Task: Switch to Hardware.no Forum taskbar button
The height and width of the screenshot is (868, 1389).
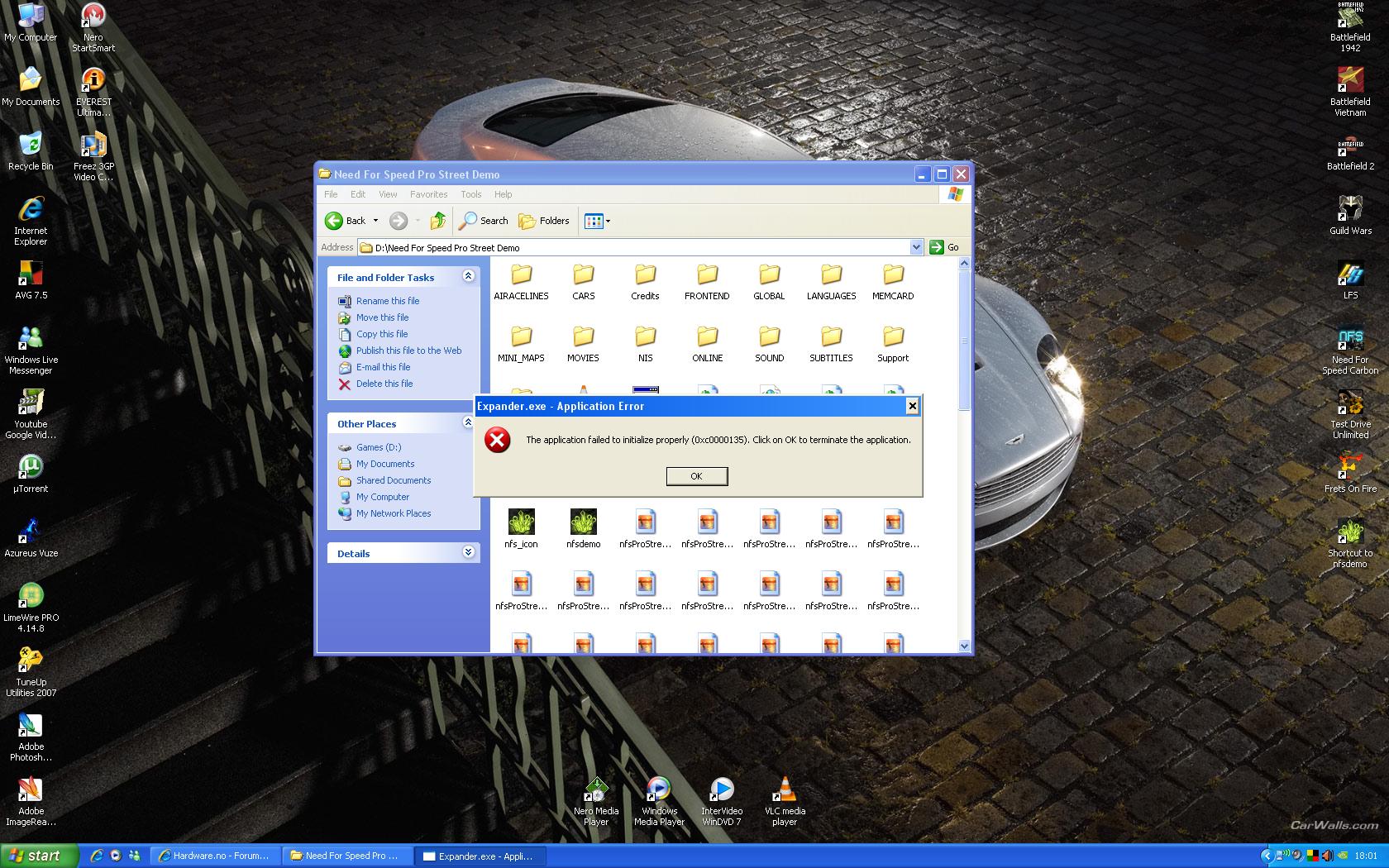Action: click(x=214, y=856)
